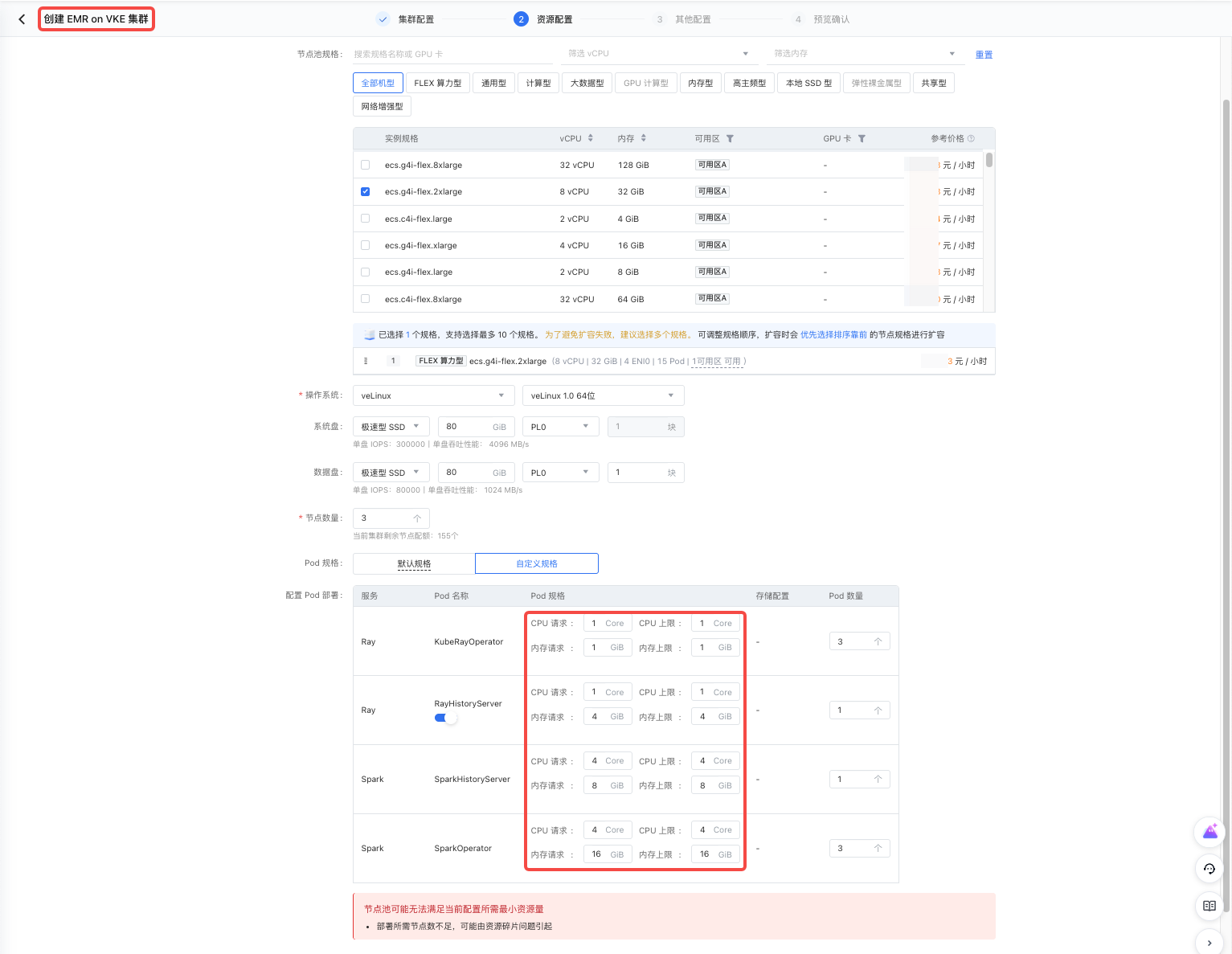1232x954 pixels.
Task: Open the 可用区 column filter icon
Action: 730,139
